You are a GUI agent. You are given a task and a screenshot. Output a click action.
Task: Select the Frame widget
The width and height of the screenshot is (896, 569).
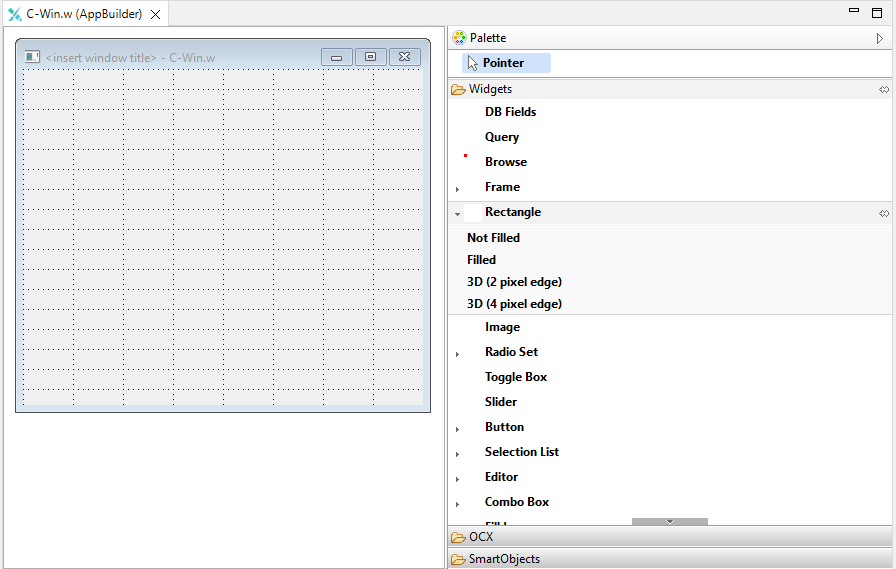tap(502, 187)
